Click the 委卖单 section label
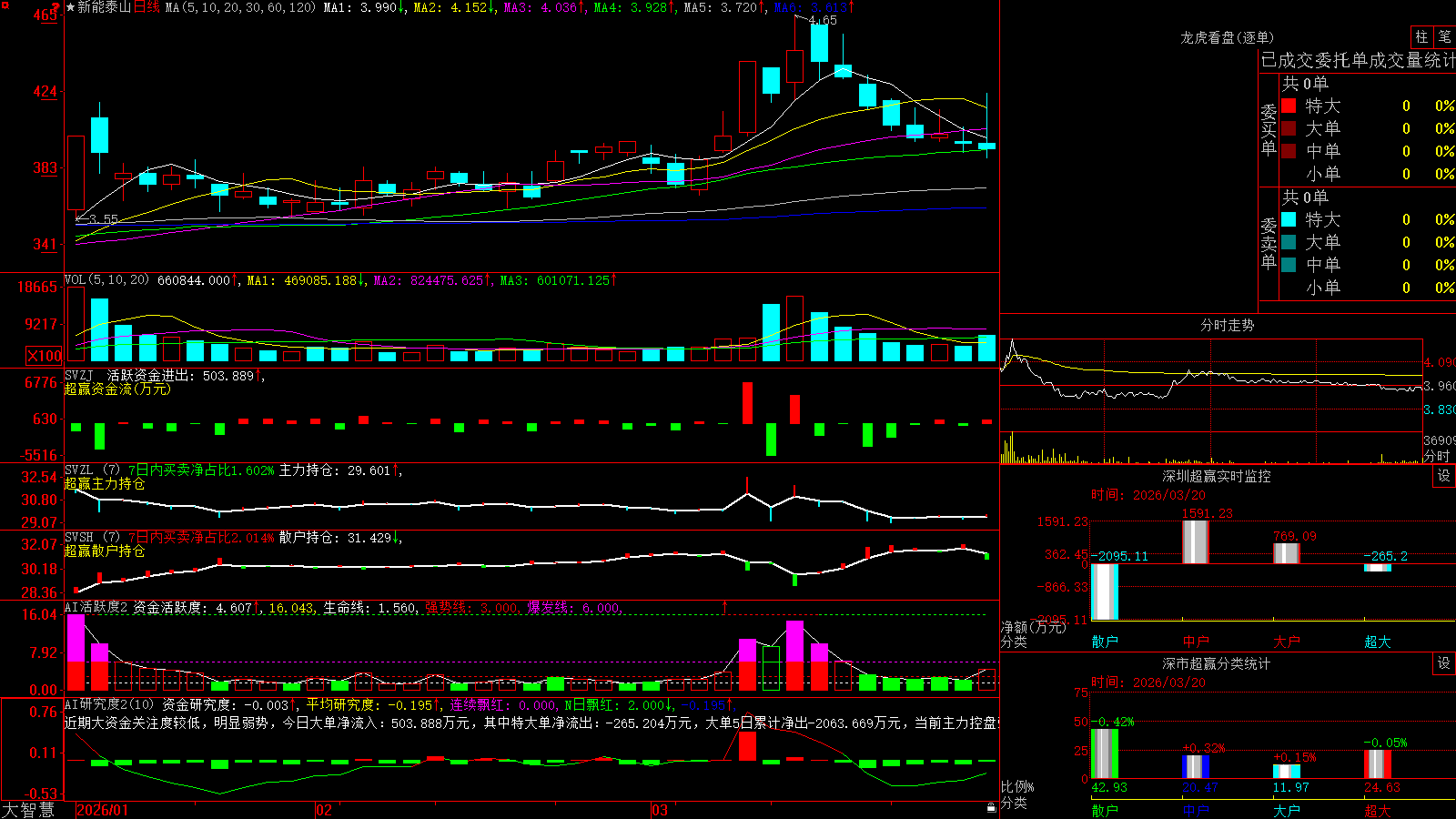The height and width of the screenshot is (819, 1456). click(1269, 243)
